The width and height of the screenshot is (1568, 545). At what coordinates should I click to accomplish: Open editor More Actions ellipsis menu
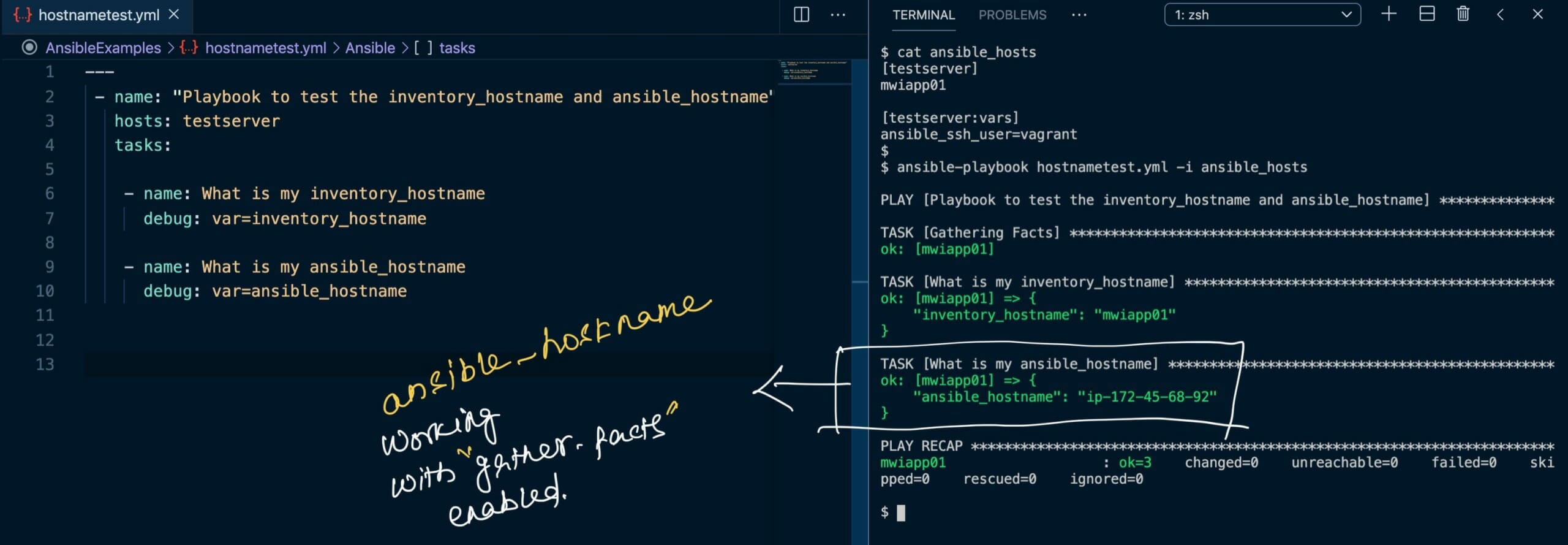point(837,15)
